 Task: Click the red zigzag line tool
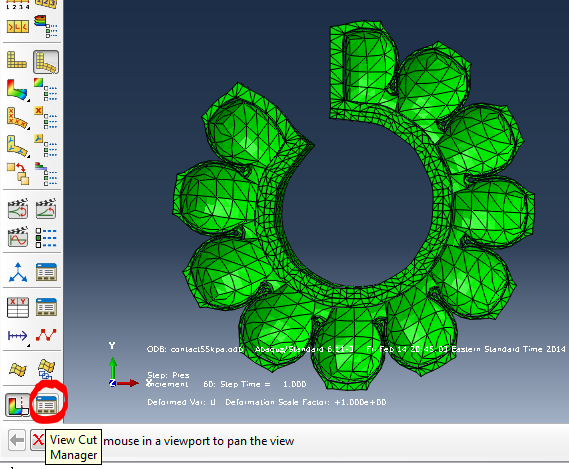point(46,335)
